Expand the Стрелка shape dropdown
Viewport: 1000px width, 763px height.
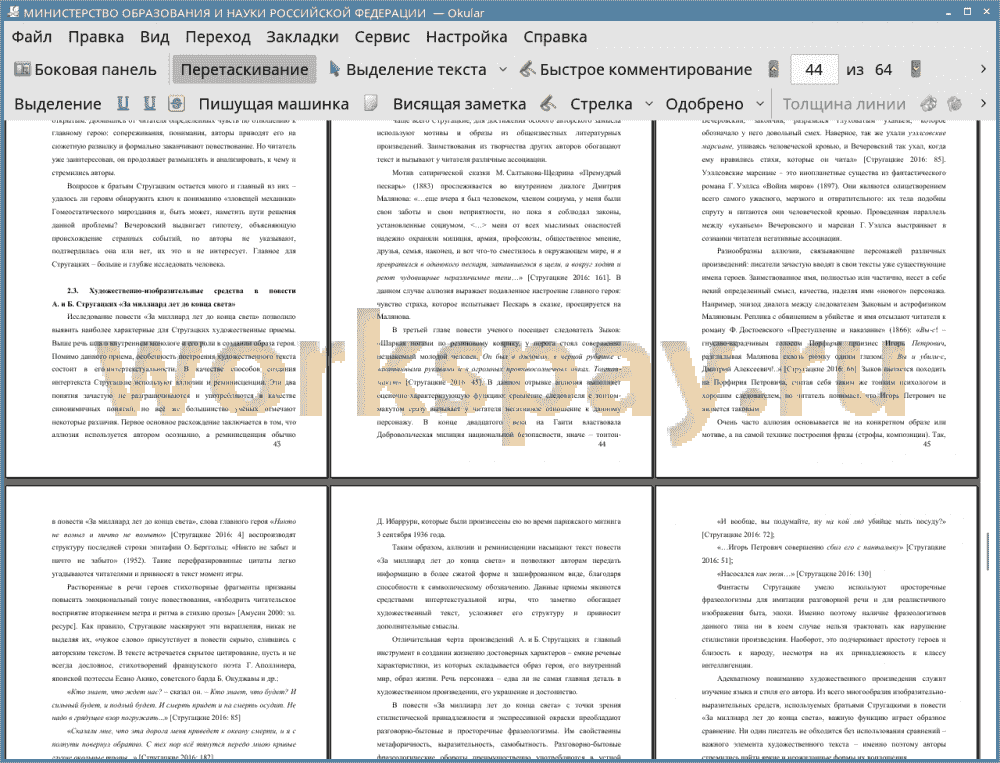pos(649,104)
